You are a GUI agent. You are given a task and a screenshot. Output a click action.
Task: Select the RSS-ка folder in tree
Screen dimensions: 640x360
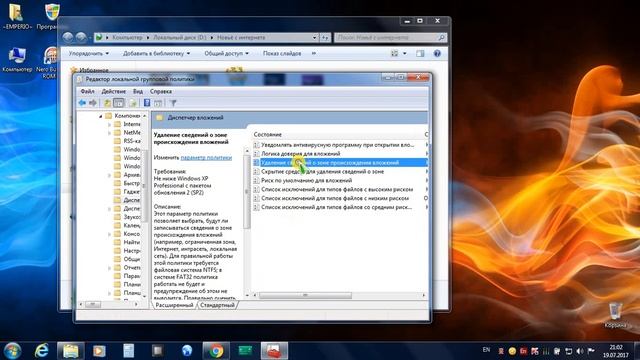click(127, 141)
